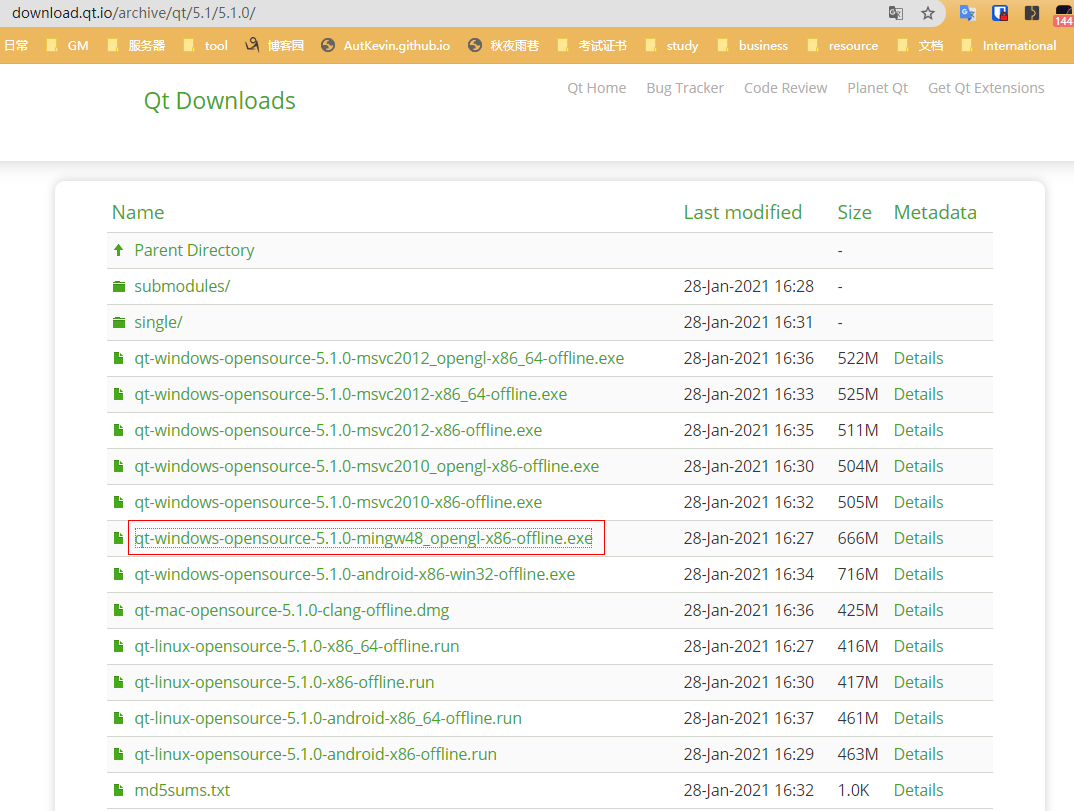1074x811 pixels.
Task: Download the msvc2010_opengl-x86-offline.exe installer
Action: [x=366, y=466]
